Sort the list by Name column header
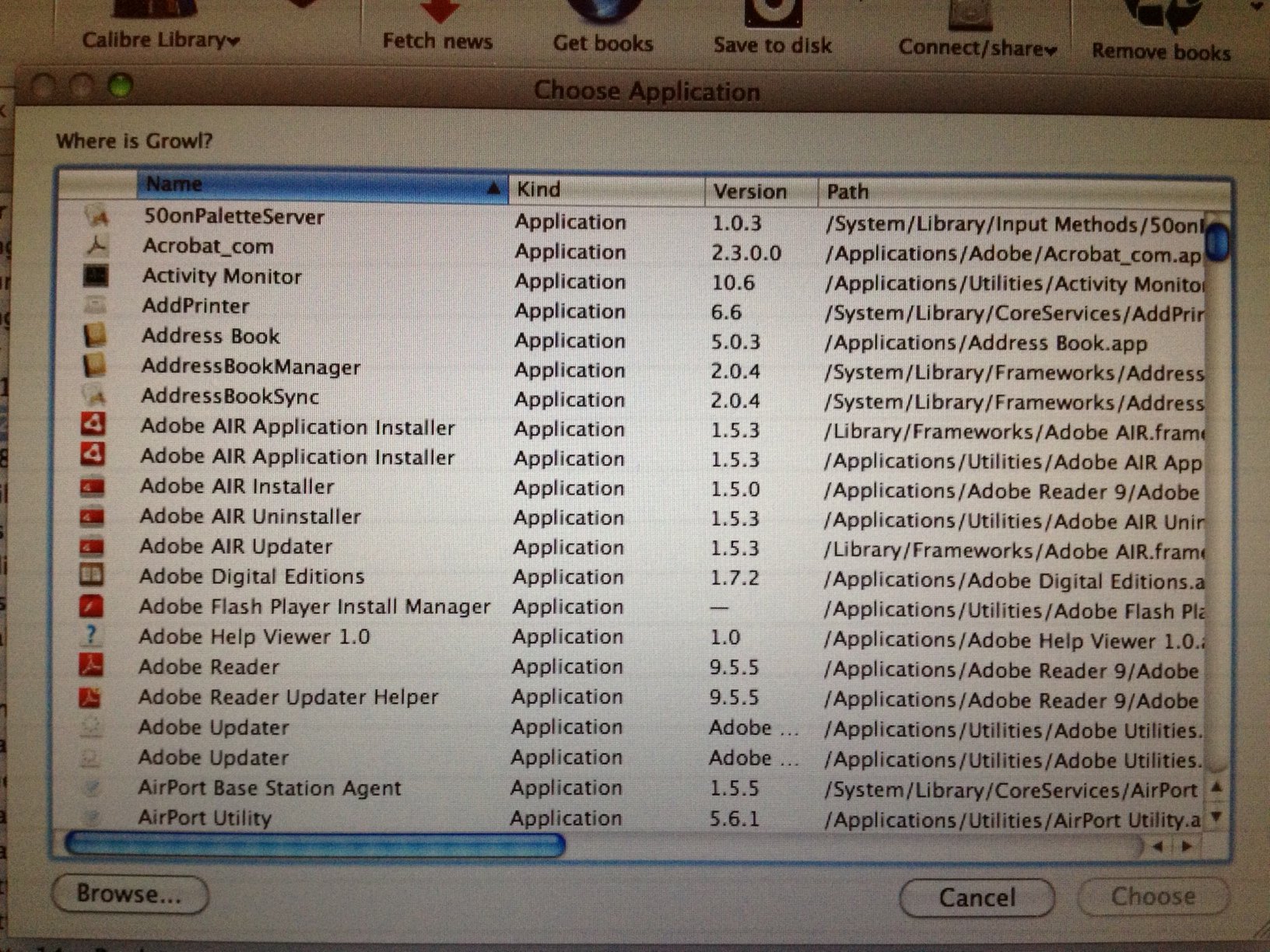 tap(322, 185)
